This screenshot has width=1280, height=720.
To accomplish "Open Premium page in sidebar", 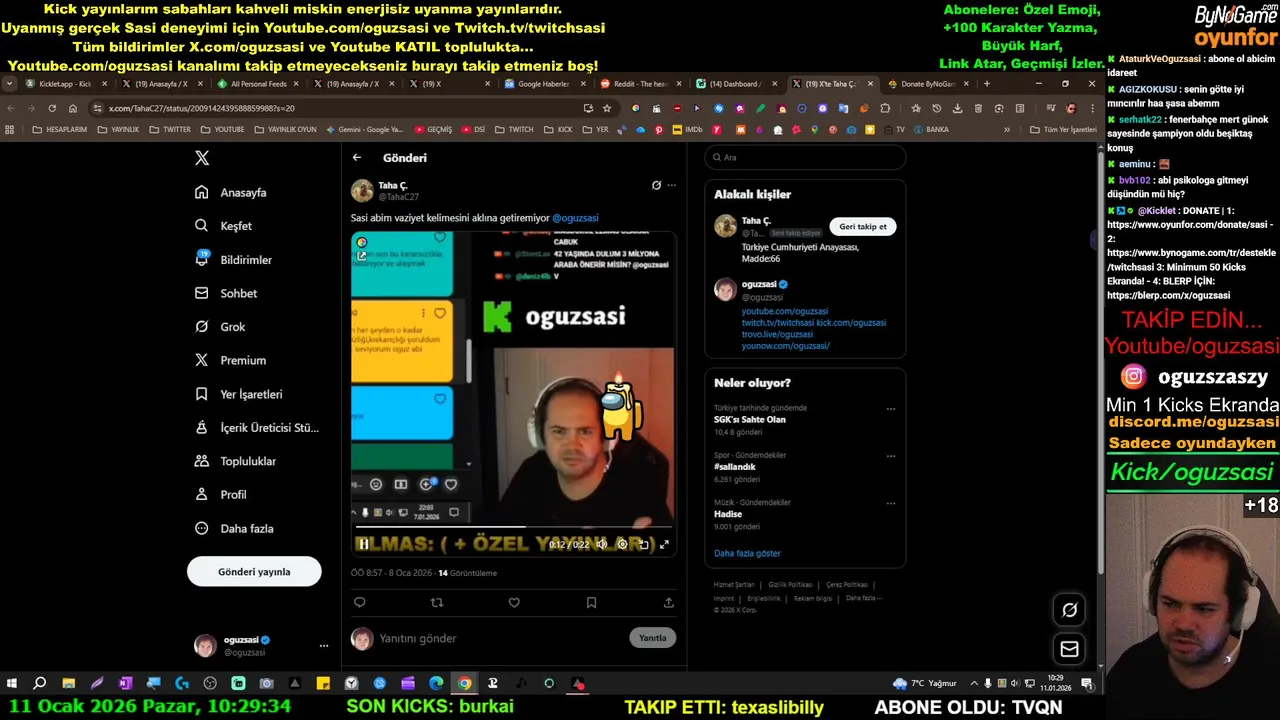I will 230,360.
